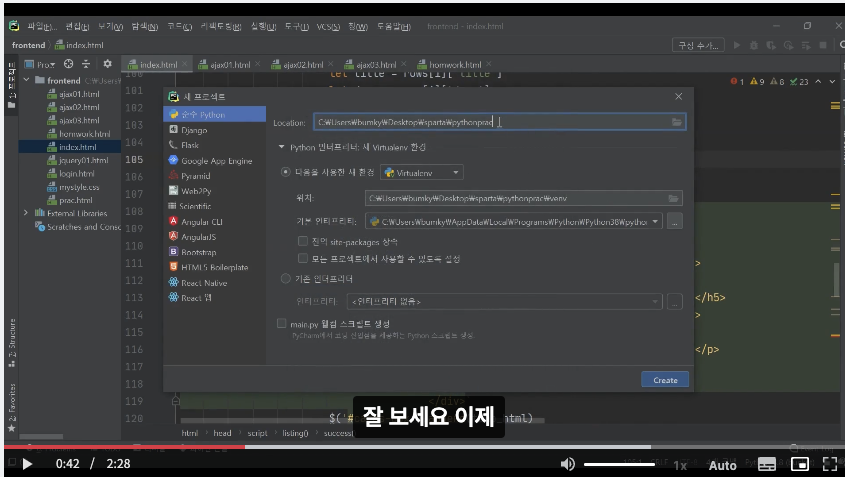Switch to ajax01.html tab
This screenshot has height=477, width=845.
tap(229, 65)
